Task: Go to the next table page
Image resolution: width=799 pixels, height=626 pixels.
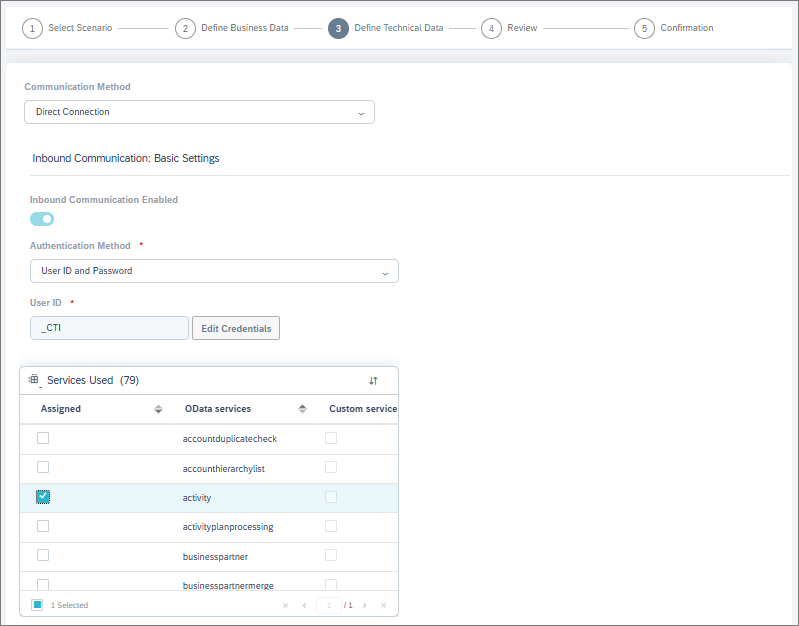Action: [x=365, y=605]
